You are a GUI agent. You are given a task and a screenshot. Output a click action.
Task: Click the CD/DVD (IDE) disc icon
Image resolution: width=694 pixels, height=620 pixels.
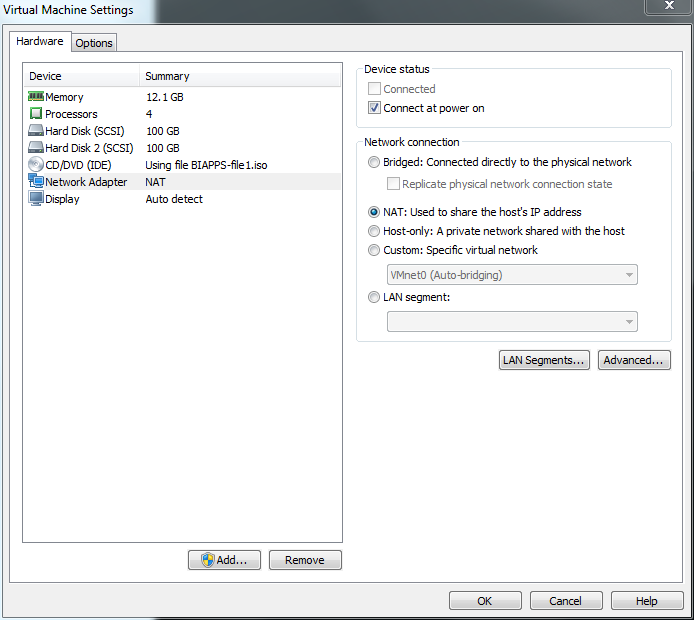click(x=36, y=165)
